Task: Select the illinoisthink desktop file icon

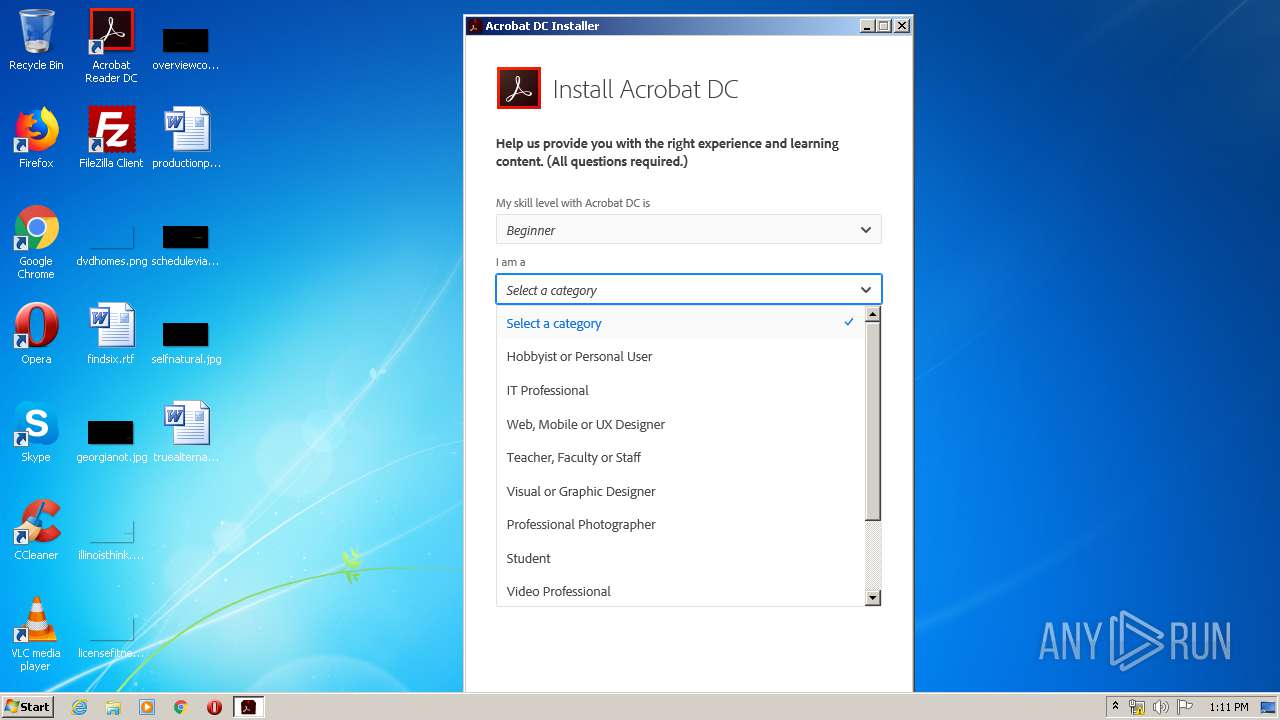Action: pyautogui.click(x=111, y=538)
